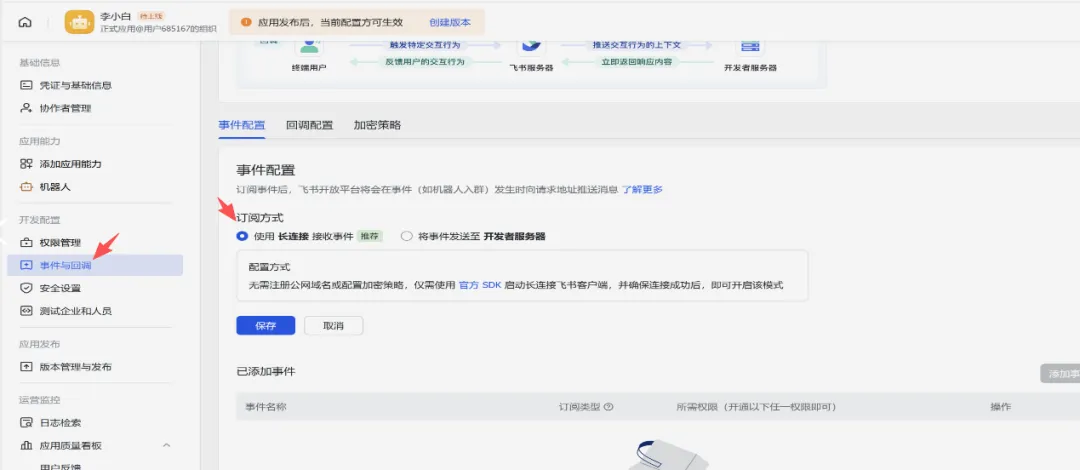Select 事件与回调 in sidebar
1080x470 pixels.
pyautogui.click(x=95, y=265)
